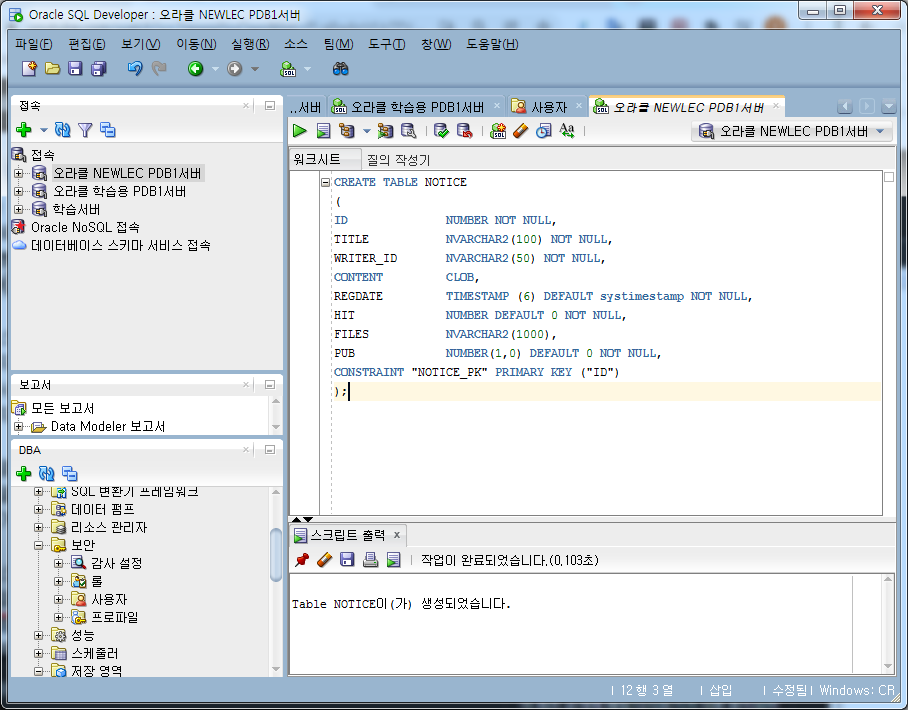
Task: Expand the 사용자 node in DBA tree
Action: pos(58,599)
